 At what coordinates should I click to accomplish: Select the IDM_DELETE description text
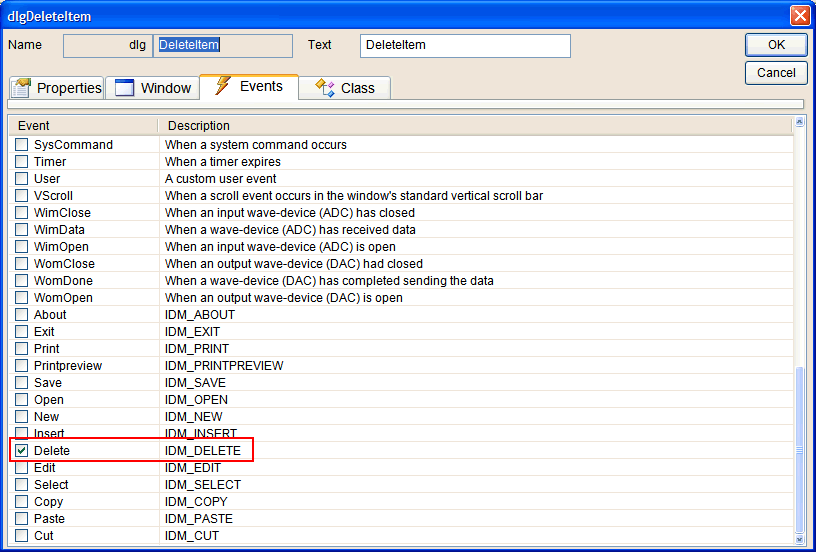(203, 451)
